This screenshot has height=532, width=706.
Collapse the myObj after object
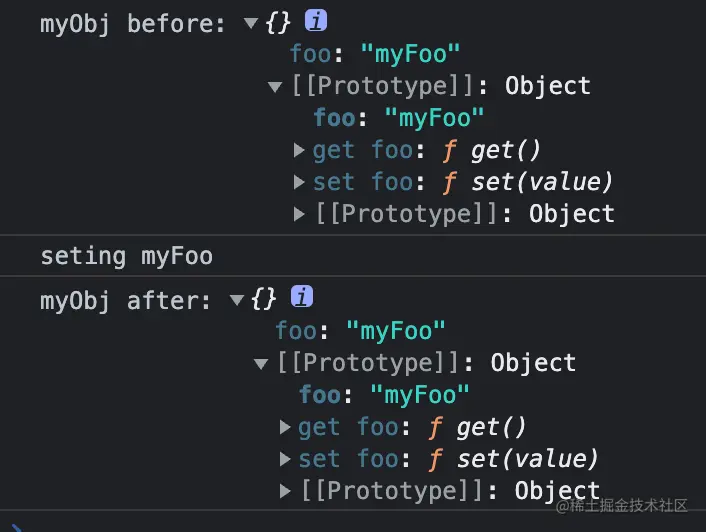[237, 299]
